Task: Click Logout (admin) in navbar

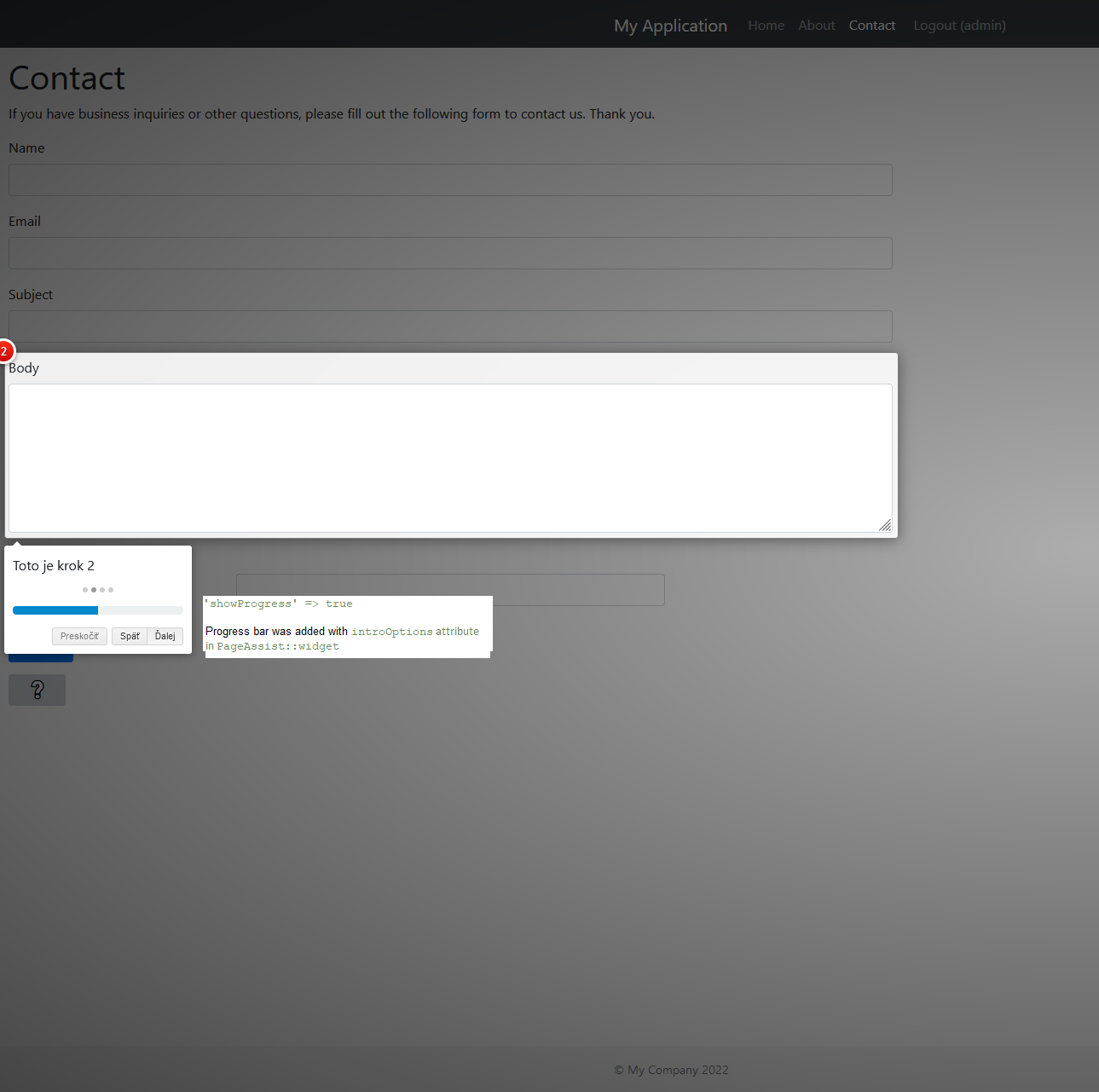Action: click(959, 26)
